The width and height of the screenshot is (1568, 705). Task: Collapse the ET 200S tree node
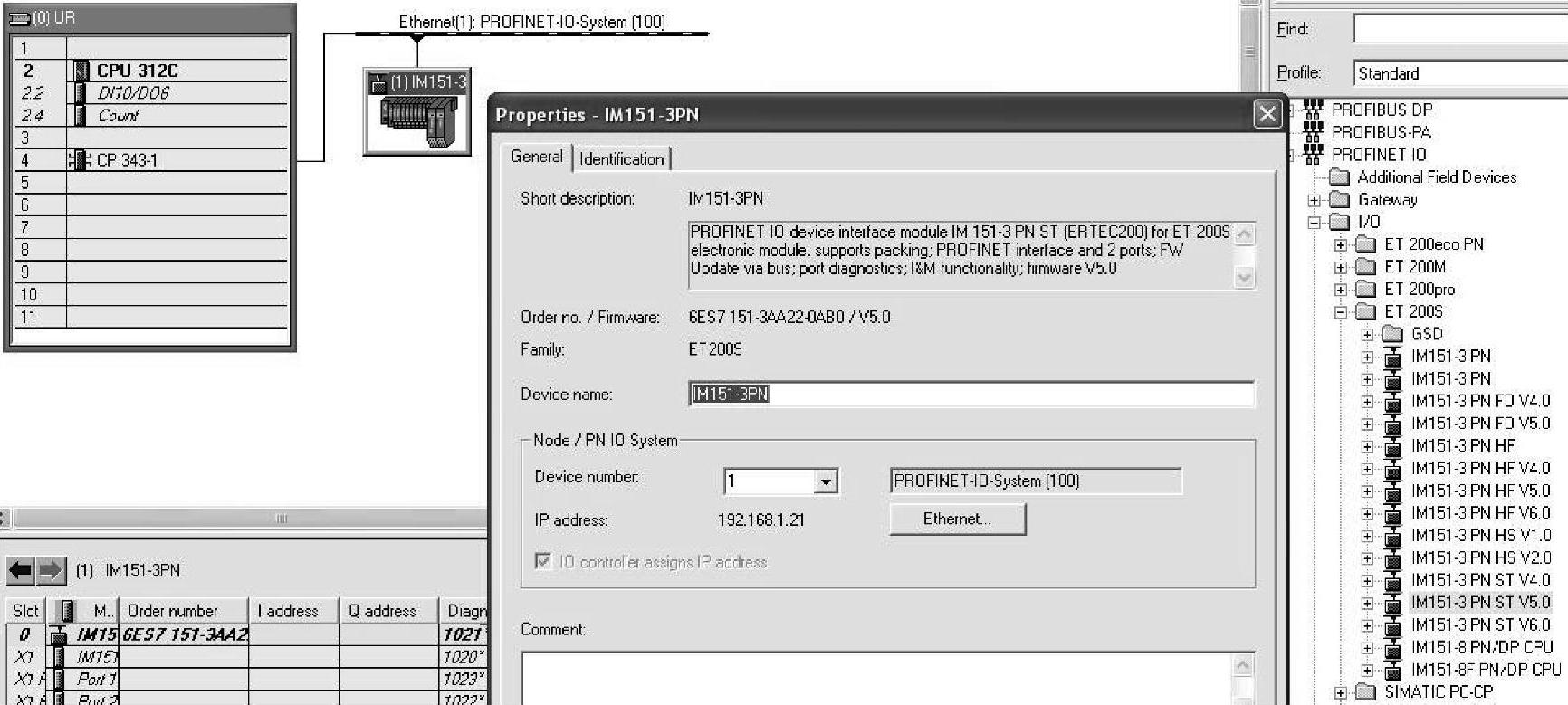pyautogui.click(x=1341, y=312)
